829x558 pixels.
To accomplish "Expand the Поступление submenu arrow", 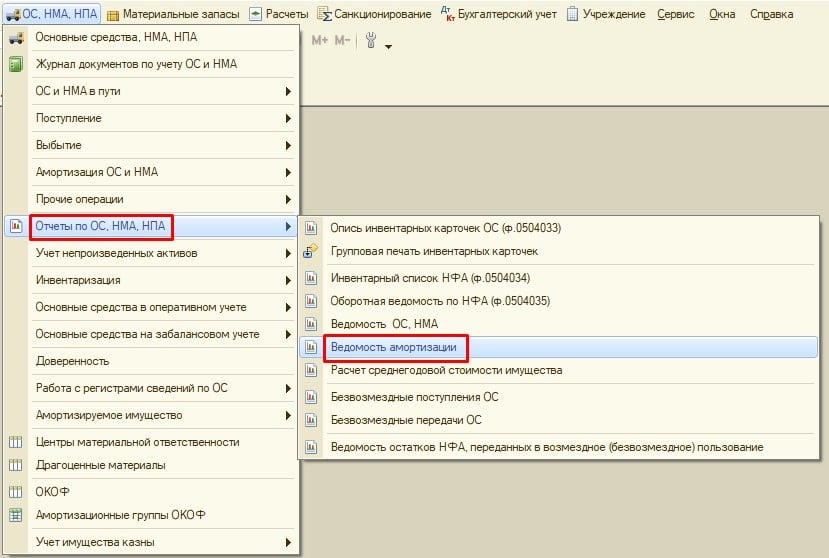I will coord(288,118).
